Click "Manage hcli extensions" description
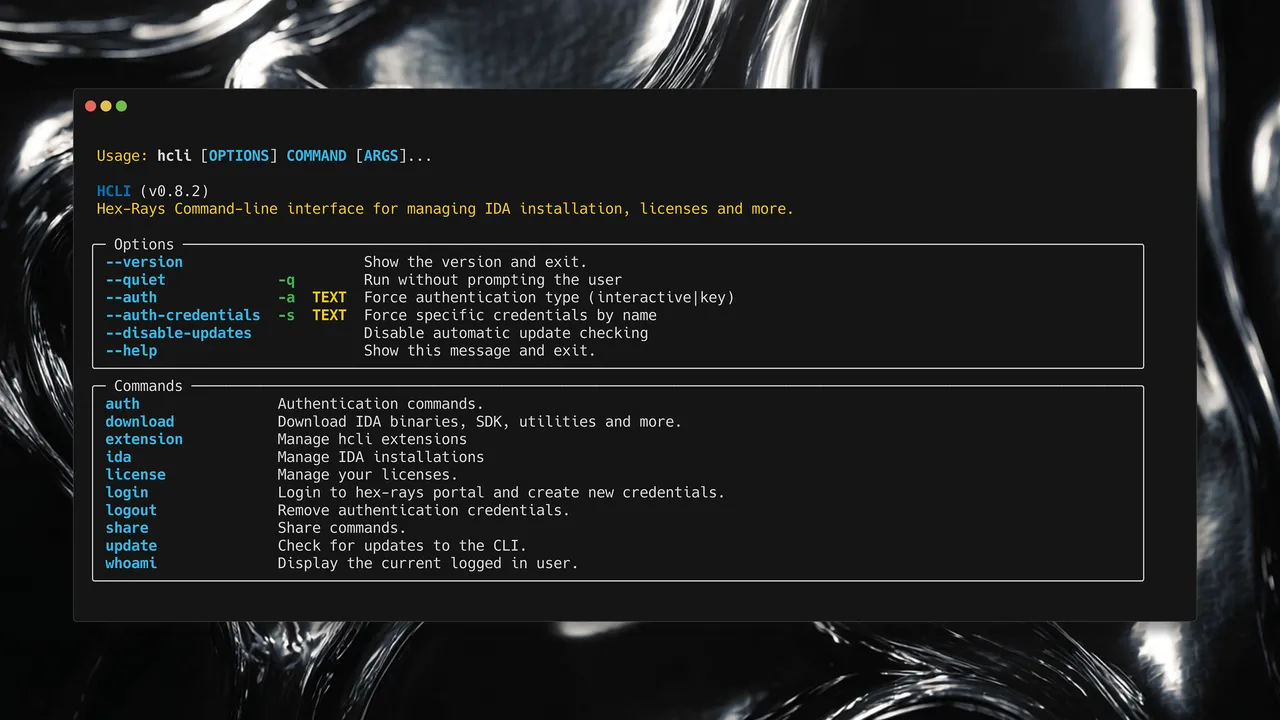 click(x=372, y=439)
